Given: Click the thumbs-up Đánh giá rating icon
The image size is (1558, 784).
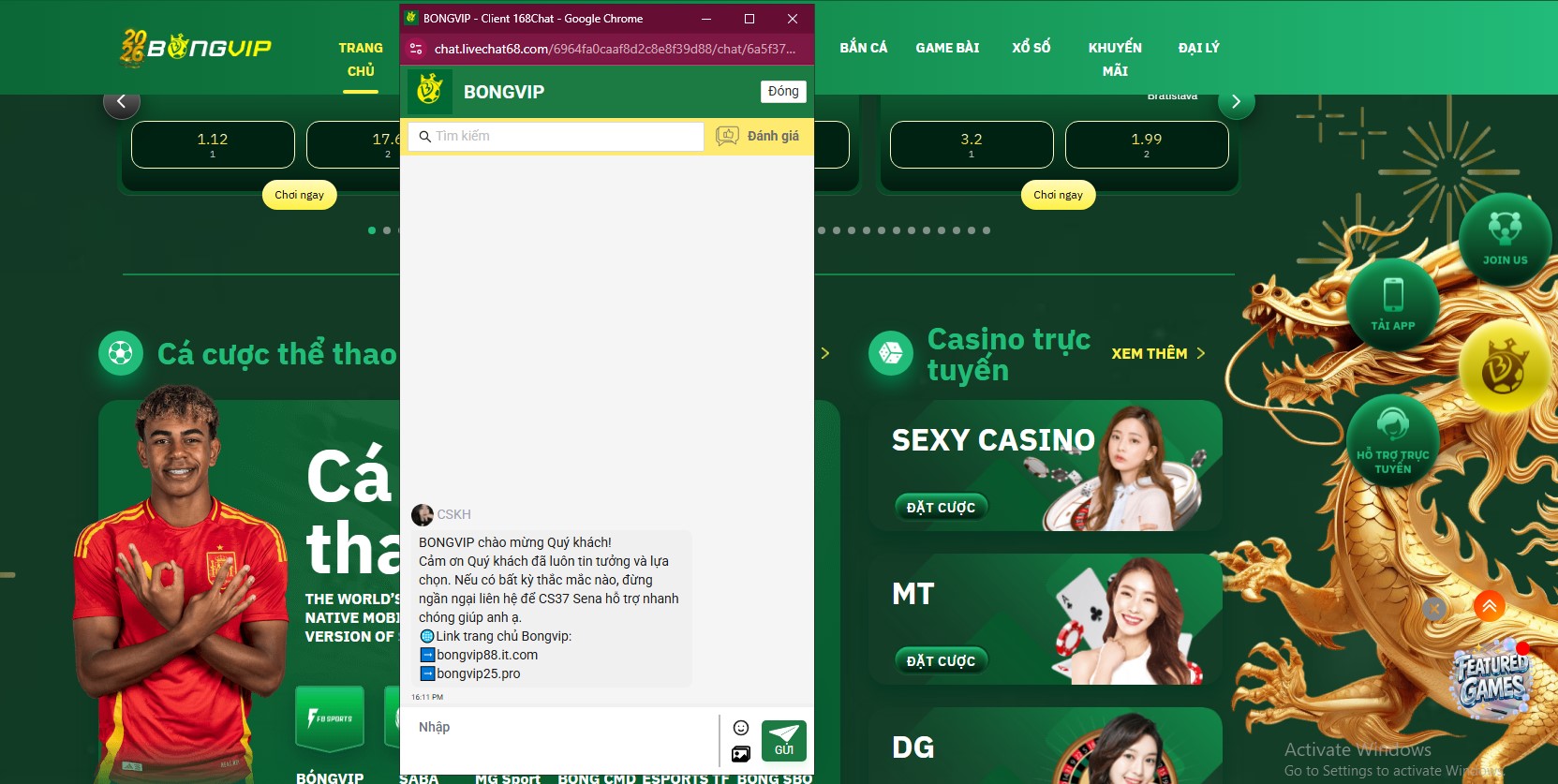Looking at the screenshot, I should tap(727, 136).
